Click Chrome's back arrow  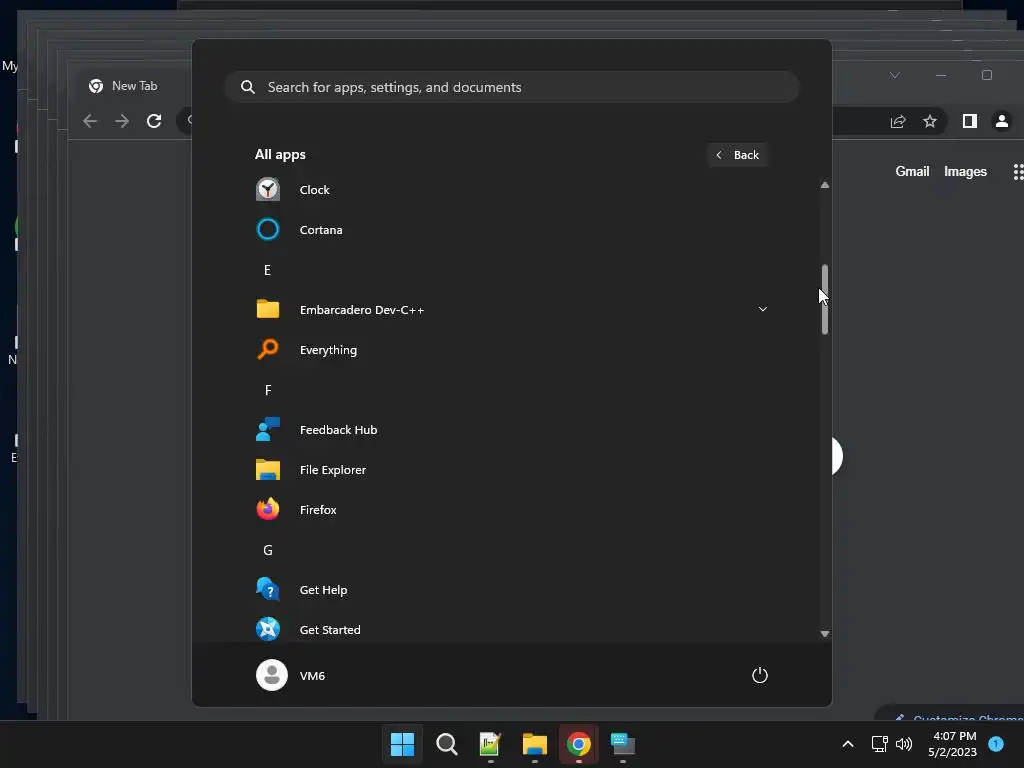(90, 121)
